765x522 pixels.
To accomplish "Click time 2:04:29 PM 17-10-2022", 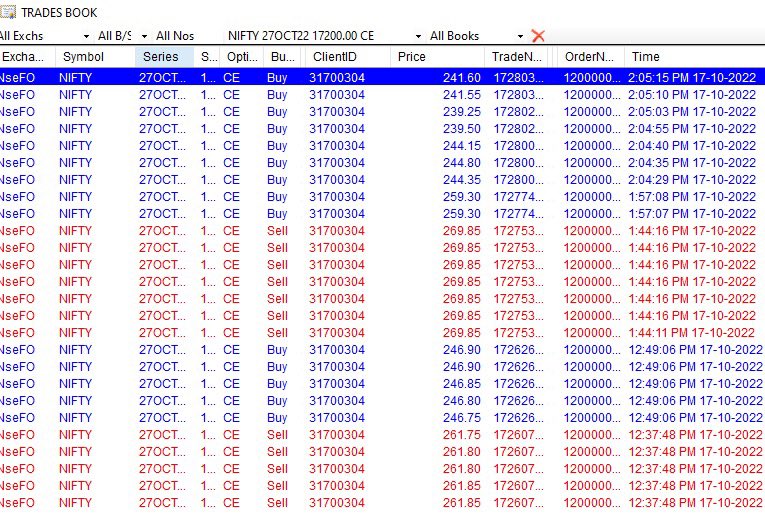I will coord(692,180).
